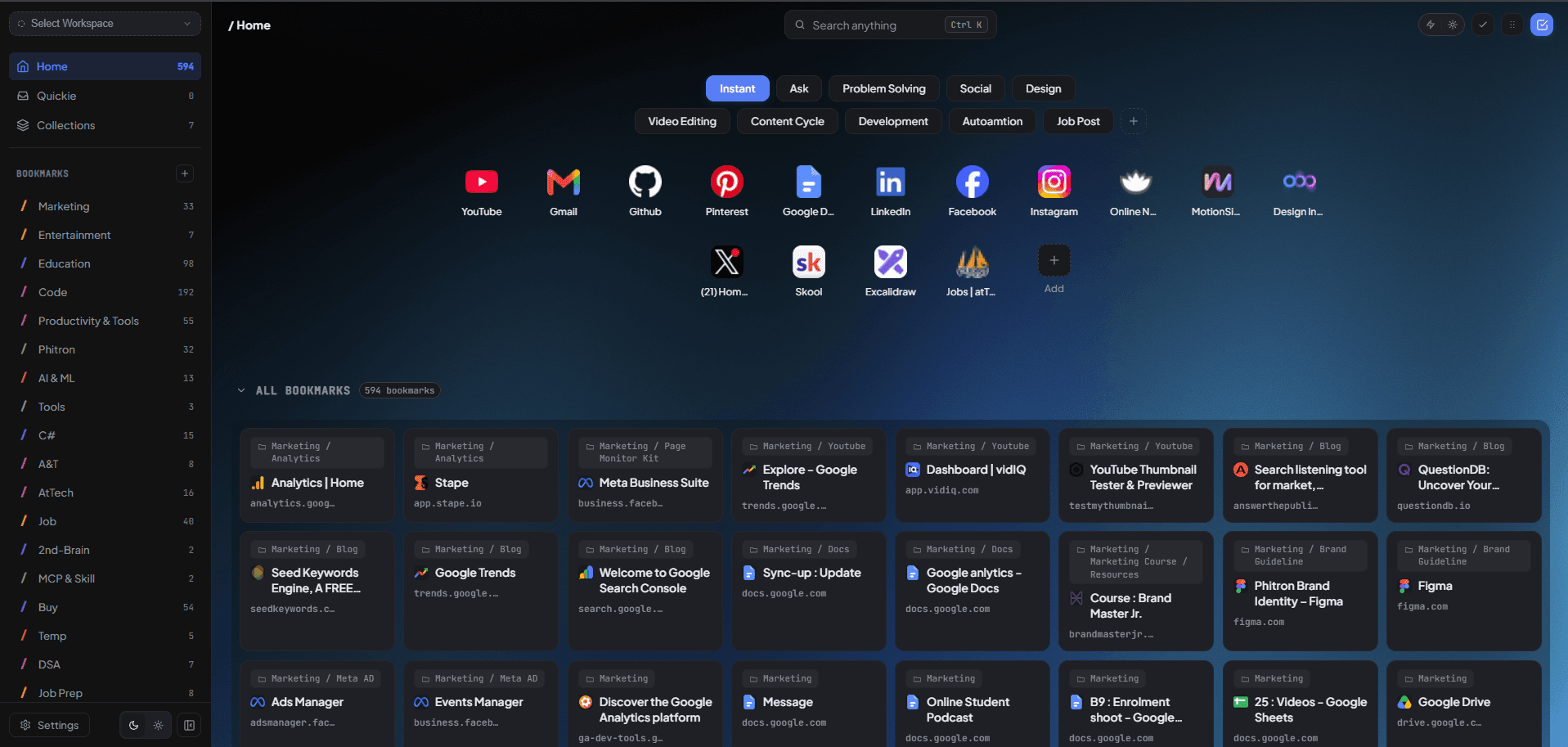Open the Facebook shortcut icon
Screen dimensions: 1568x747
tap(973, 182)
